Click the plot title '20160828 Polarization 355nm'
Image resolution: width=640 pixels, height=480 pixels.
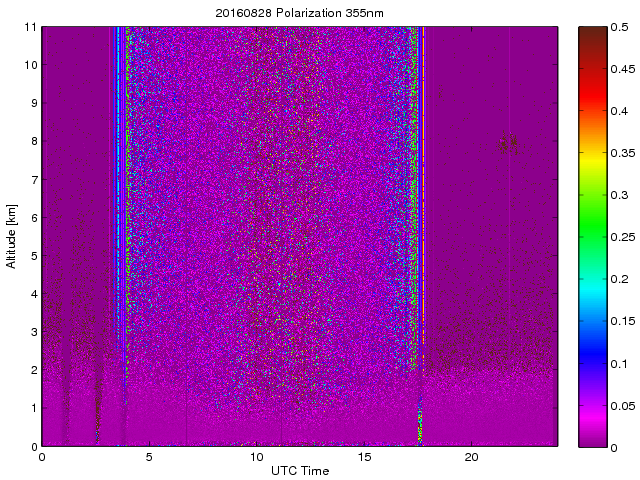(299, 13)
